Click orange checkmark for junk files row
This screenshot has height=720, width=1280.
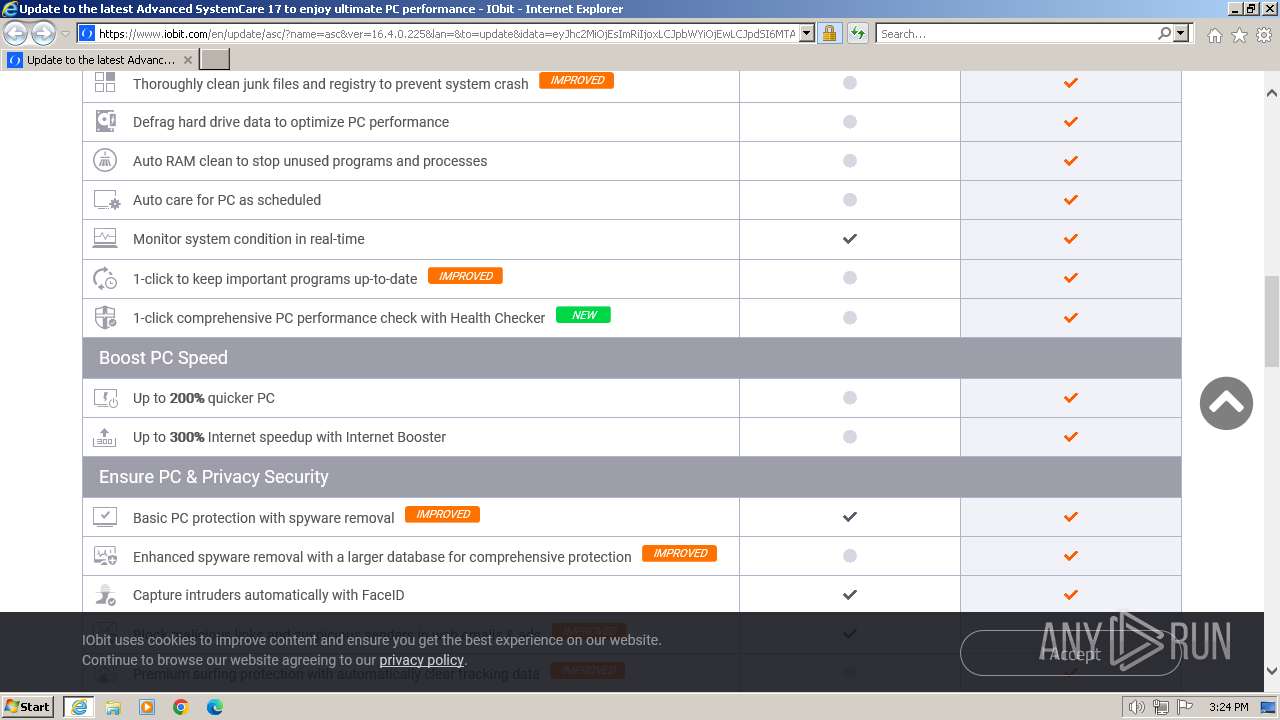[x=1071, y=83]
